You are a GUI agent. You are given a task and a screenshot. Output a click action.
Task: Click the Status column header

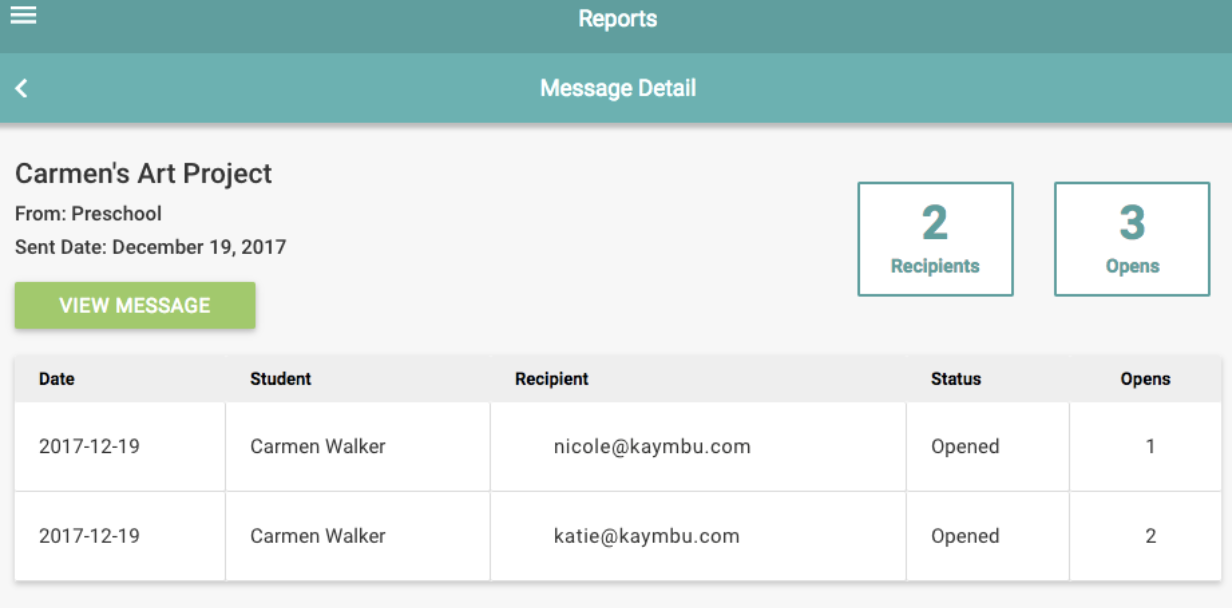(956, 379)
